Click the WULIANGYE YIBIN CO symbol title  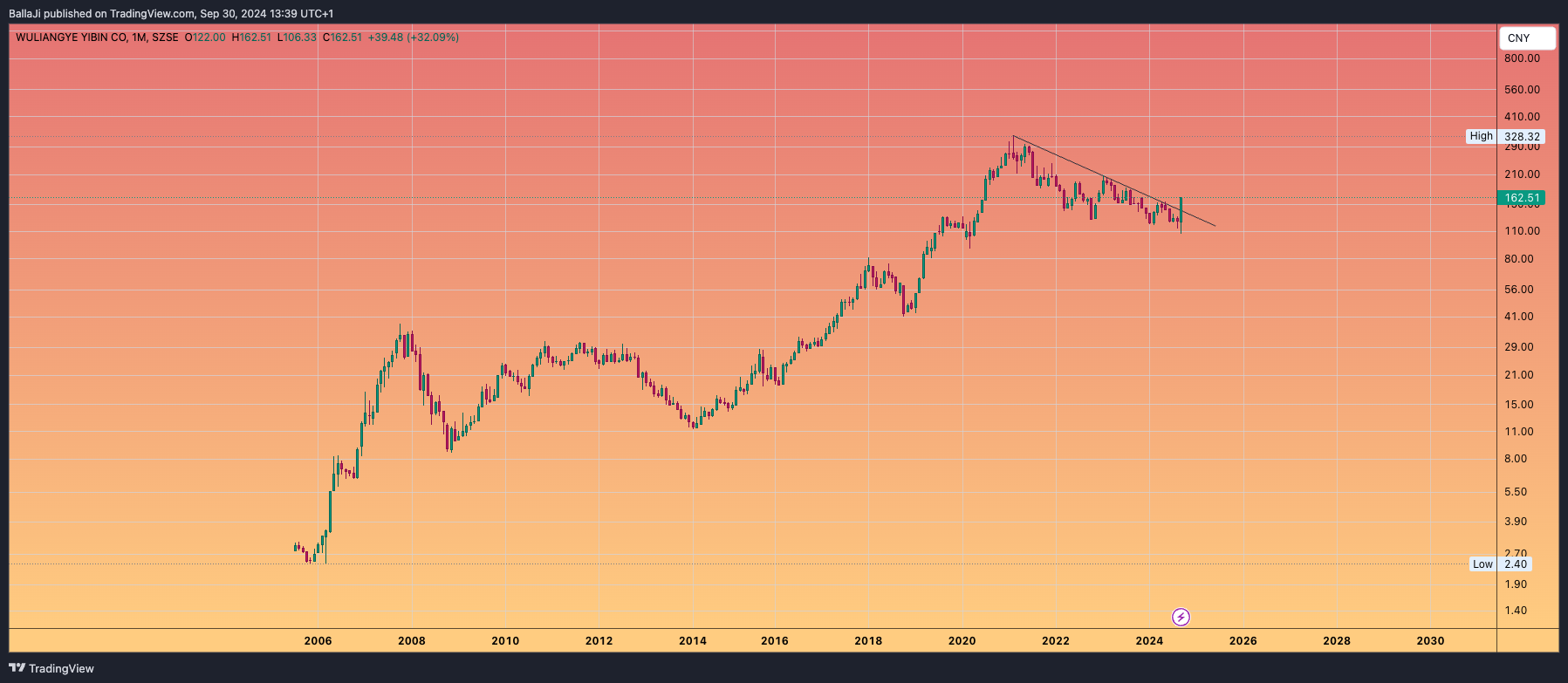coord(72,38)
